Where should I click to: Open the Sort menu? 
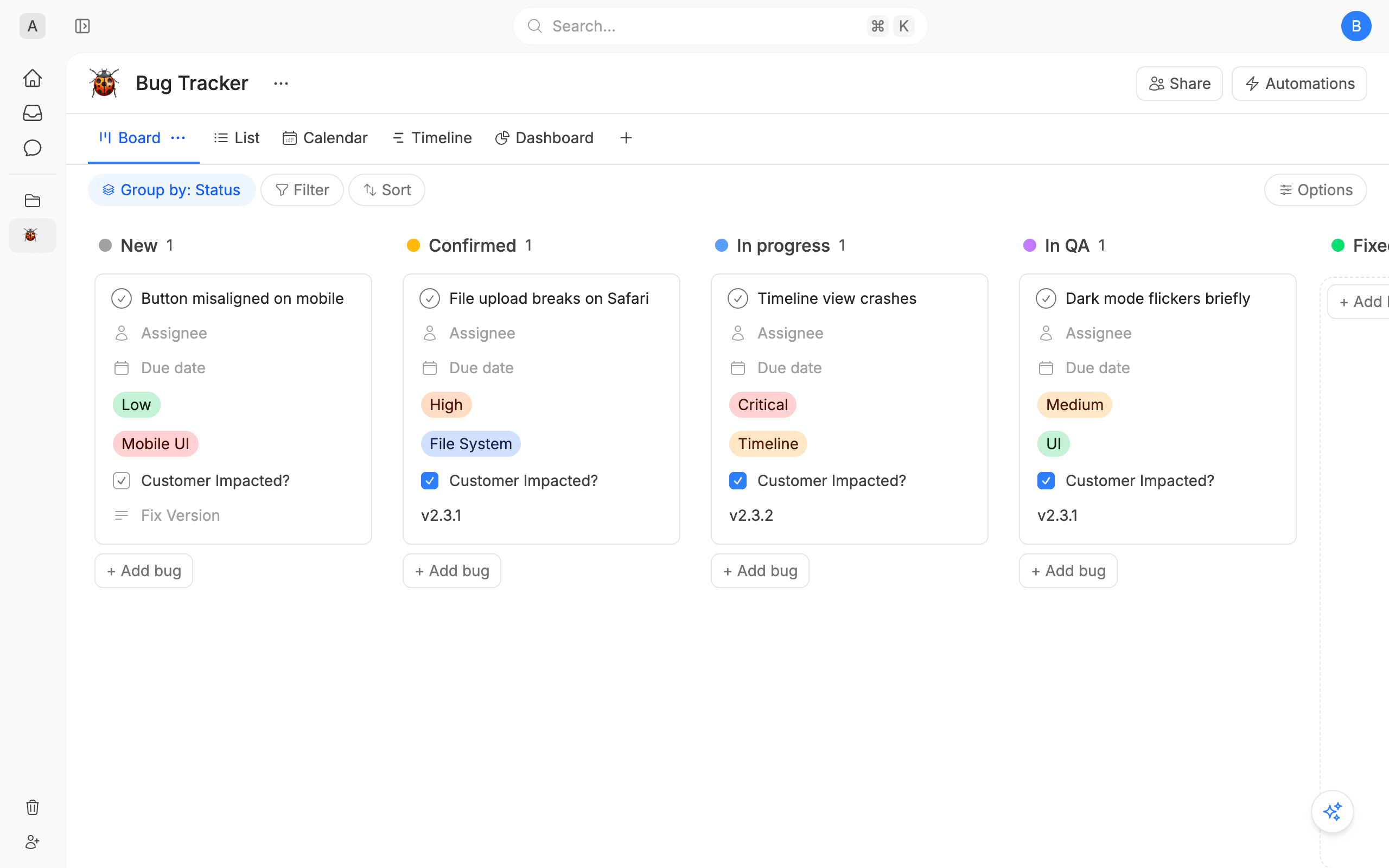pyautogui.click(x=387, y=190)
